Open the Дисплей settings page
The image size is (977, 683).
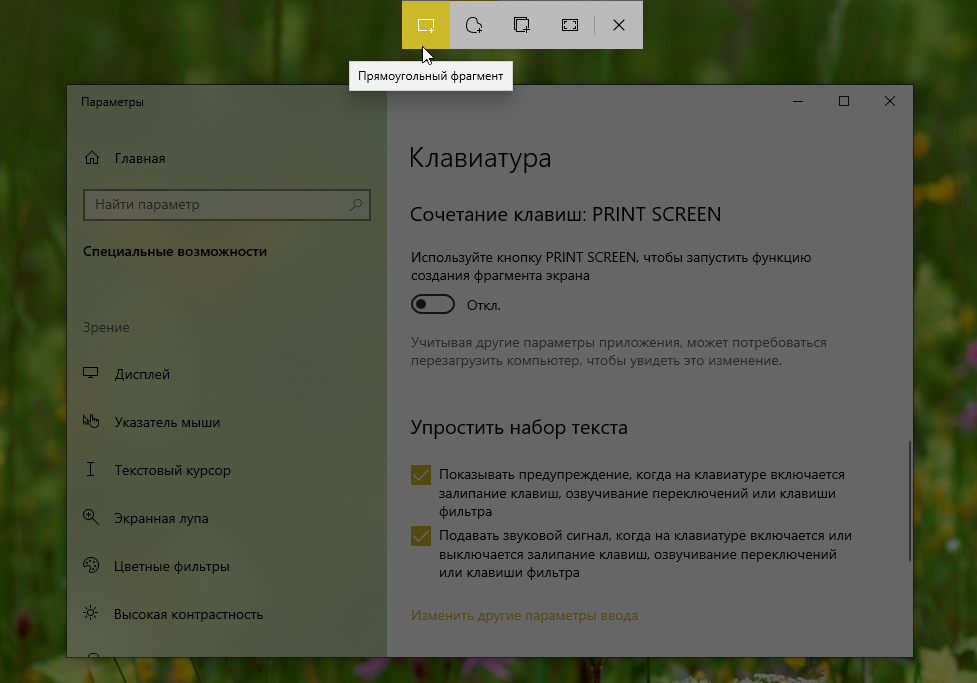tap(142, 374)
